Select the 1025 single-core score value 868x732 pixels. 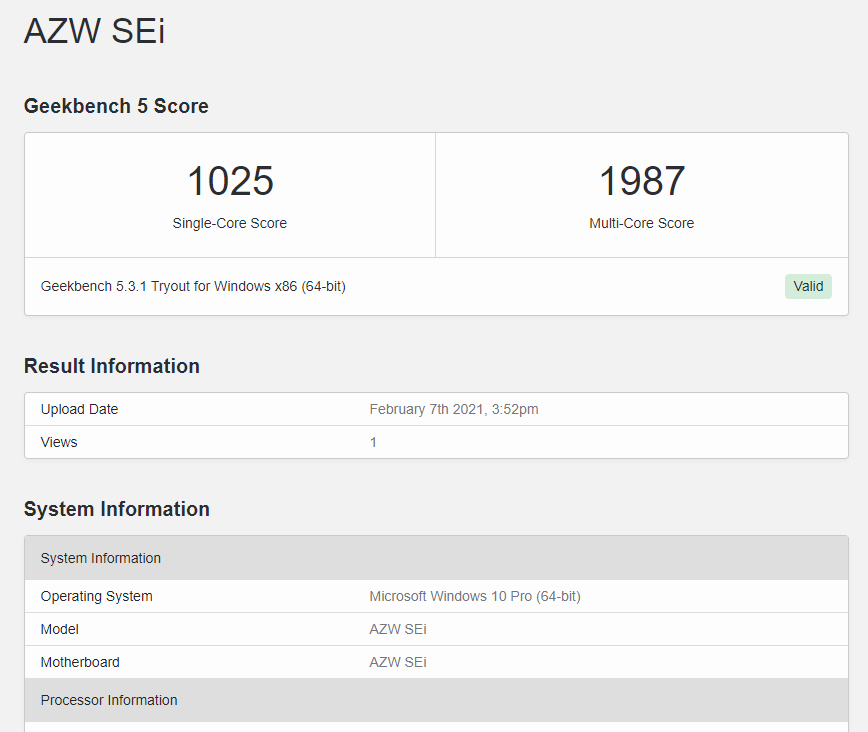[230, 181]
